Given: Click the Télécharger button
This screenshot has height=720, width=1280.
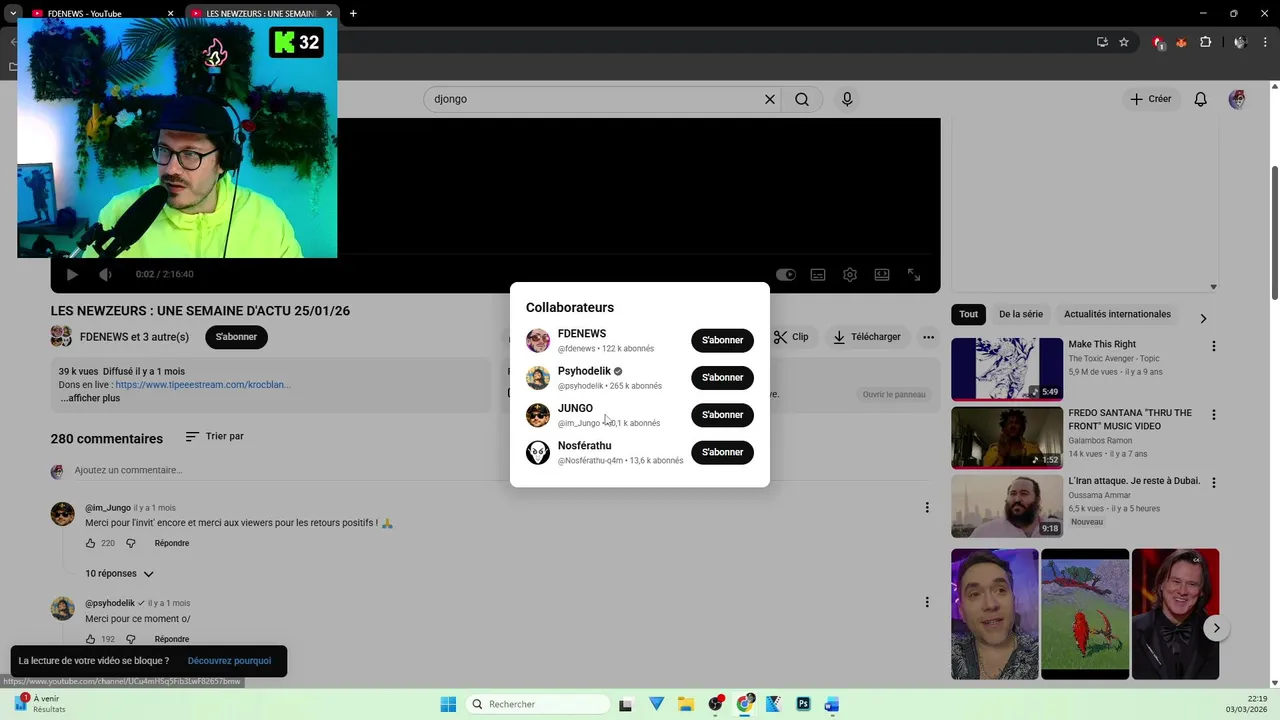Looking at the screenshot, I should click(x=867, y=337).
